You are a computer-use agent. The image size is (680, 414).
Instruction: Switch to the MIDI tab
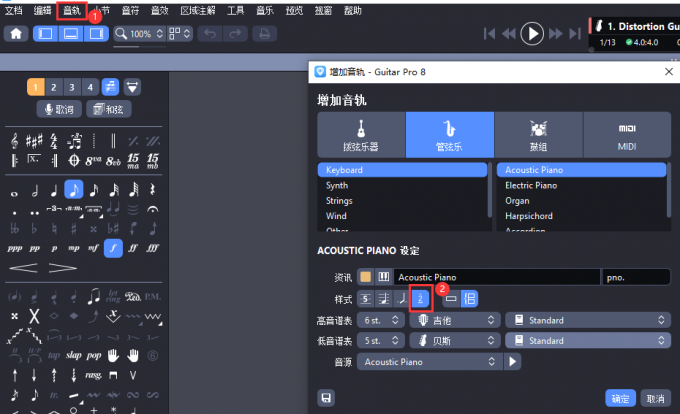[627, 133]
